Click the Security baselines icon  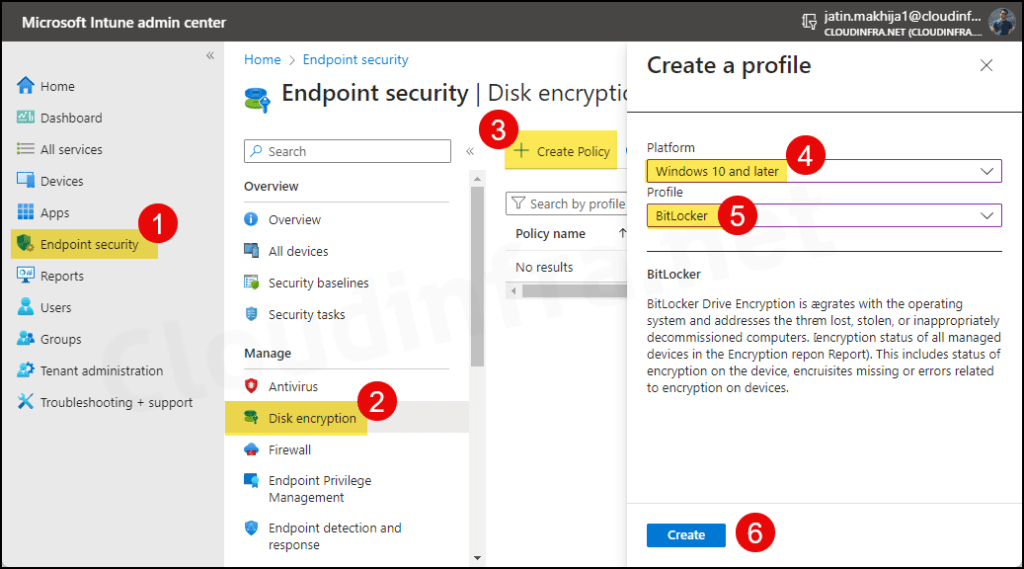(251, 282)
